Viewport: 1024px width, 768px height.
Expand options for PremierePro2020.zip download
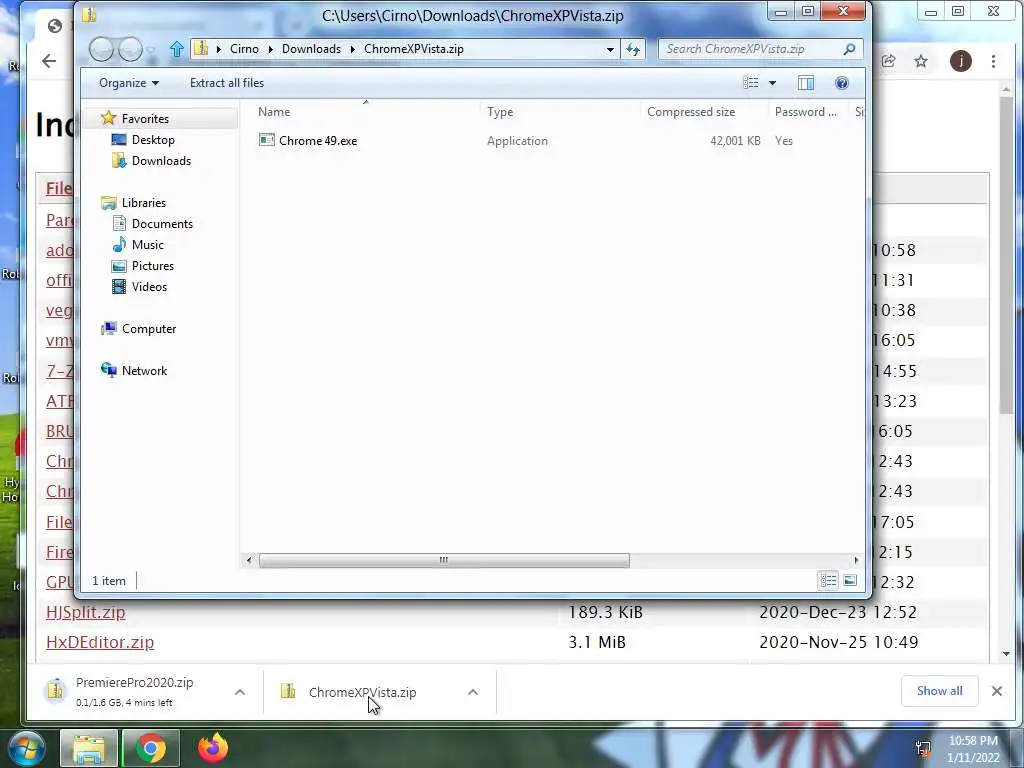[x=240, y=692]
